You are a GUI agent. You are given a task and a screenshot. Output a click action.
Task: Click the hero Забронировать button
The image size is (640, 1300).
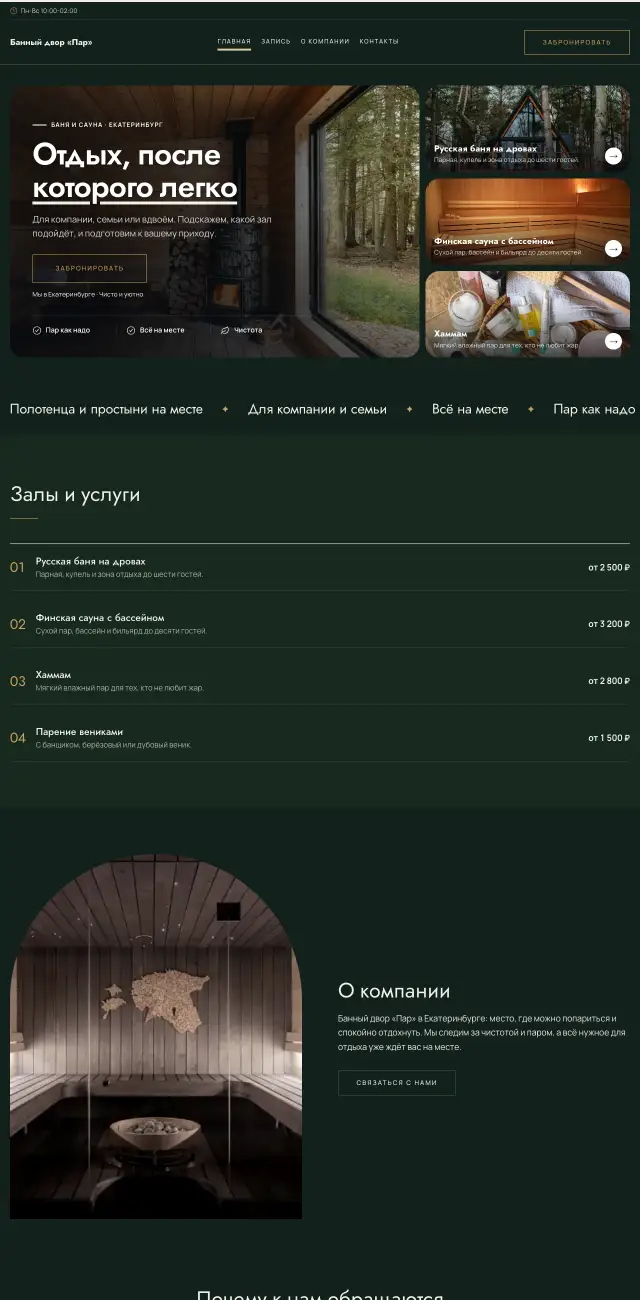coord(90,268)
